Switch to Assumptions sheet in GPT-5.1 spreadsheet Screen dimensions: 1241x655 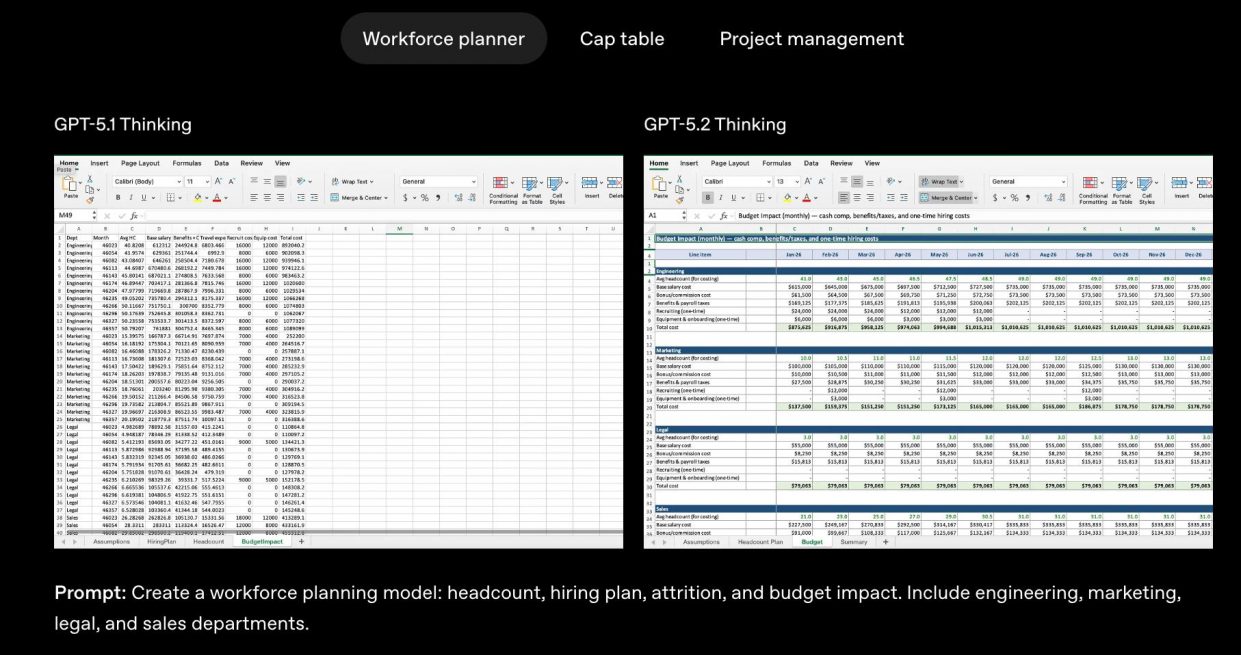[x=111, y=541]
